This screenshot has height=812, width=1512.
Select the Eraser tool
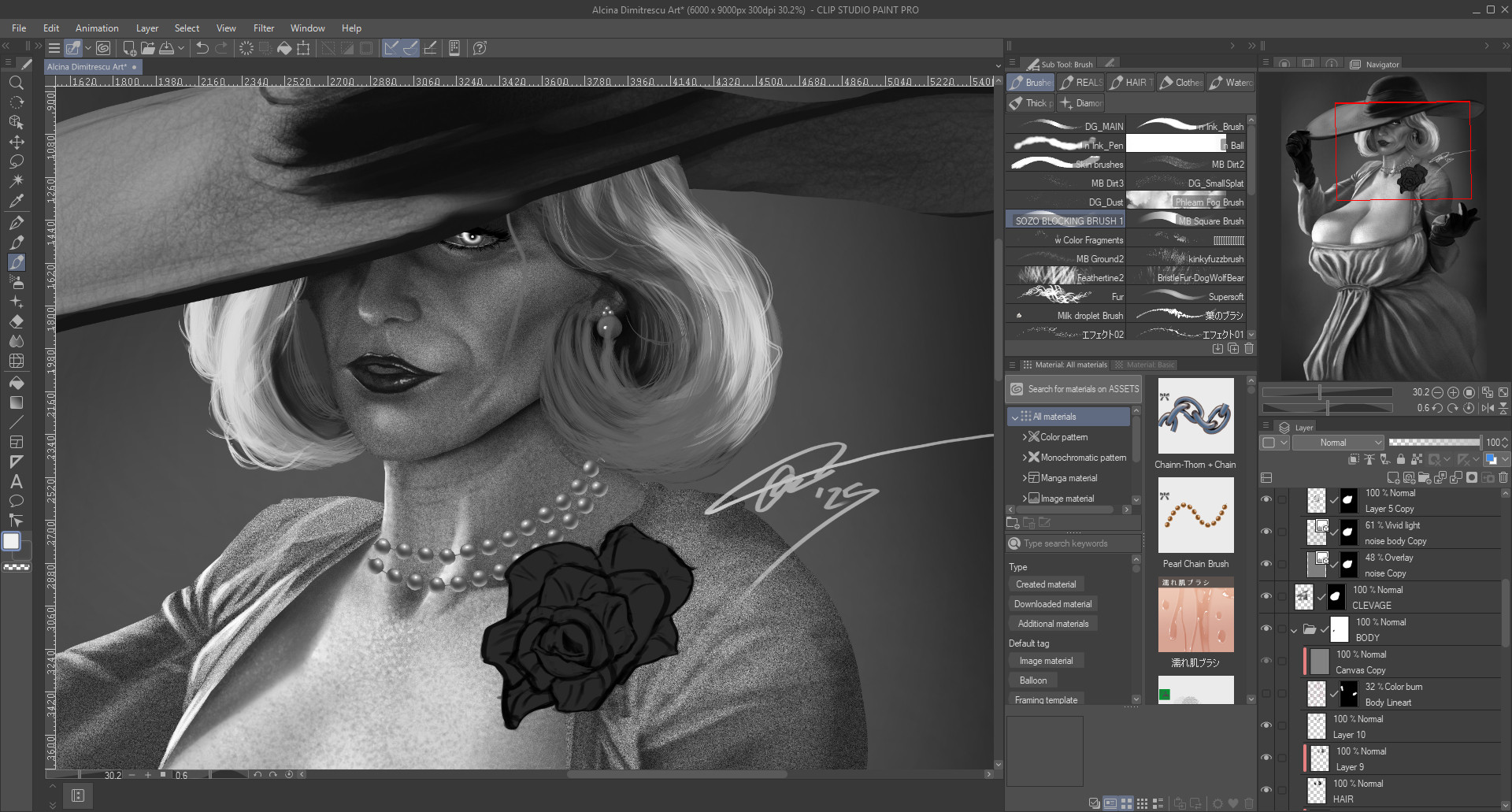click(16, 321)
